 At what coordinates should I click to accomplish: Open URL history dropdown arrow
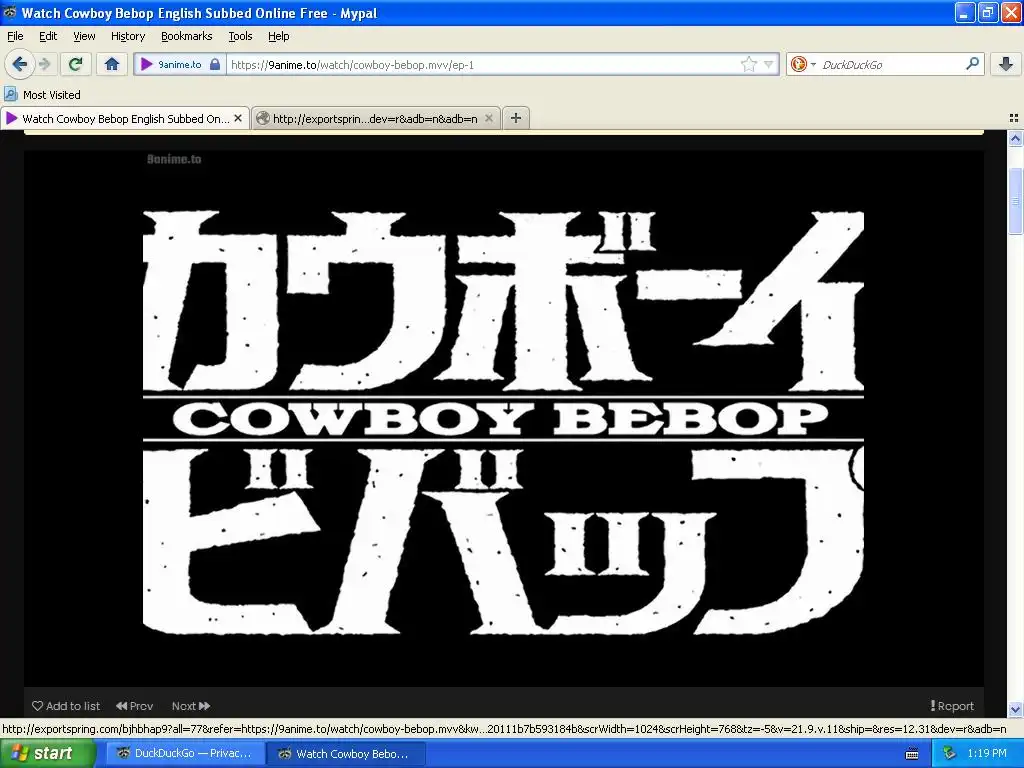769,64
